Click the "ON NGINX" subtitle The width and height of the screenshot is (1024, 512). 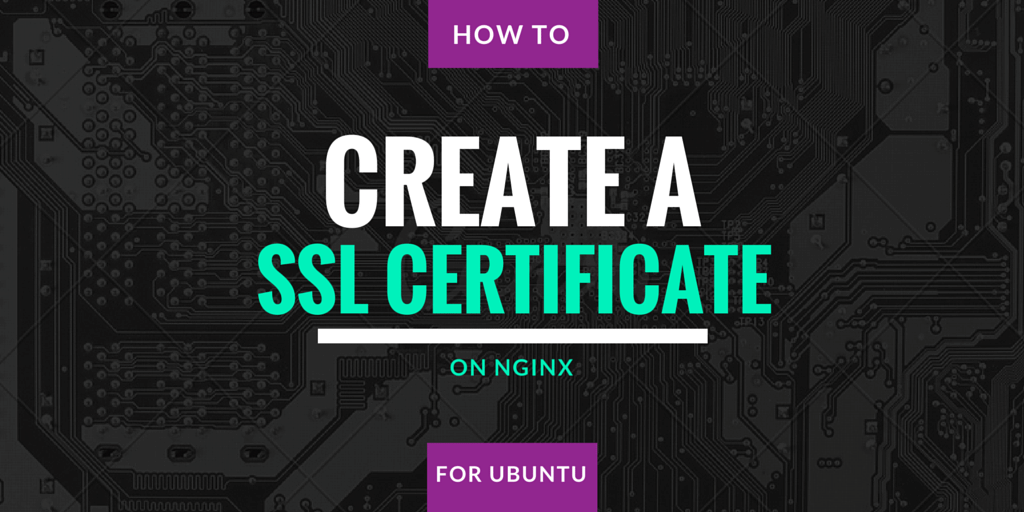511,370
